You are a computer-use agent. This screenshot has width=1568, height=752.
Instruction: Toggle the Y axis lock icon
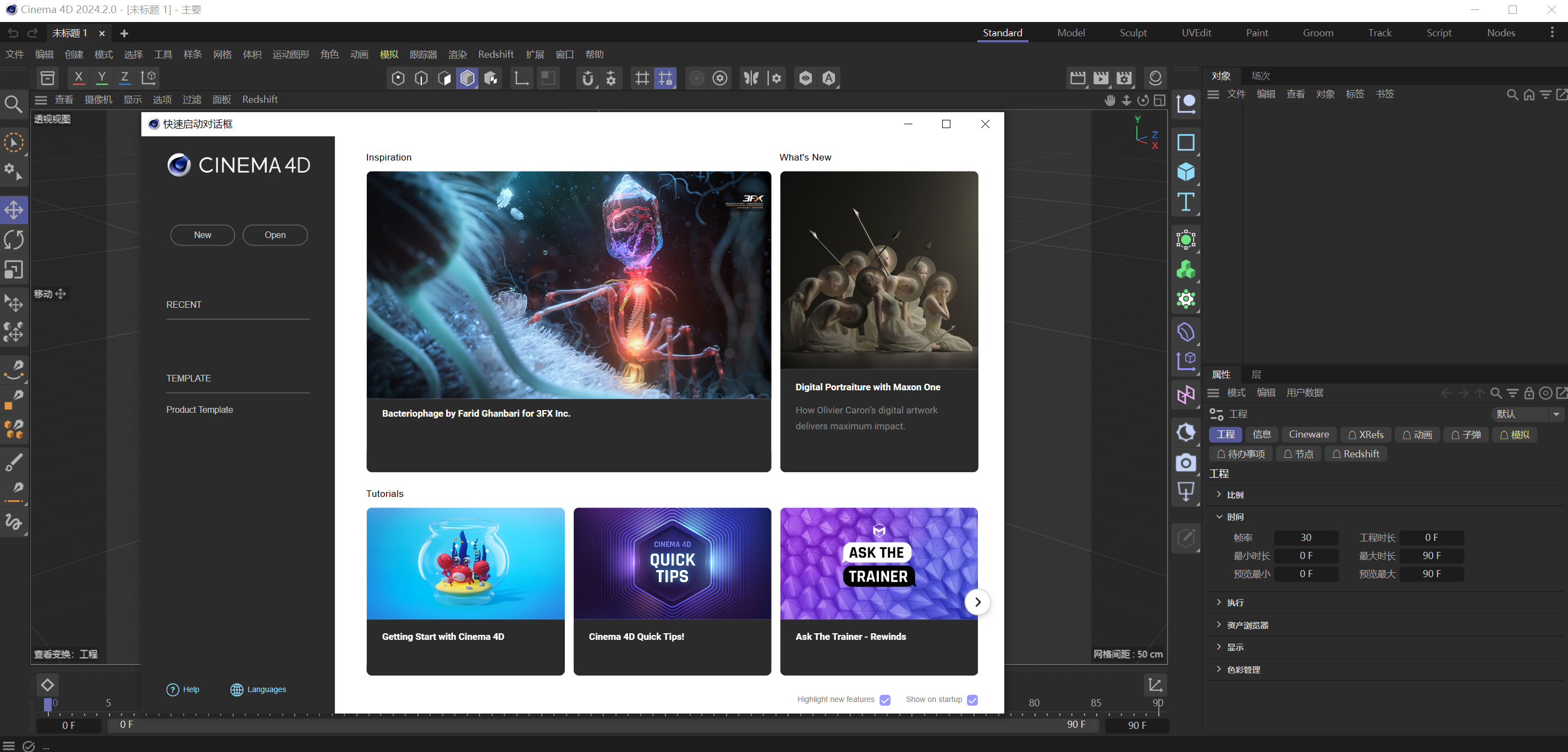102,78
